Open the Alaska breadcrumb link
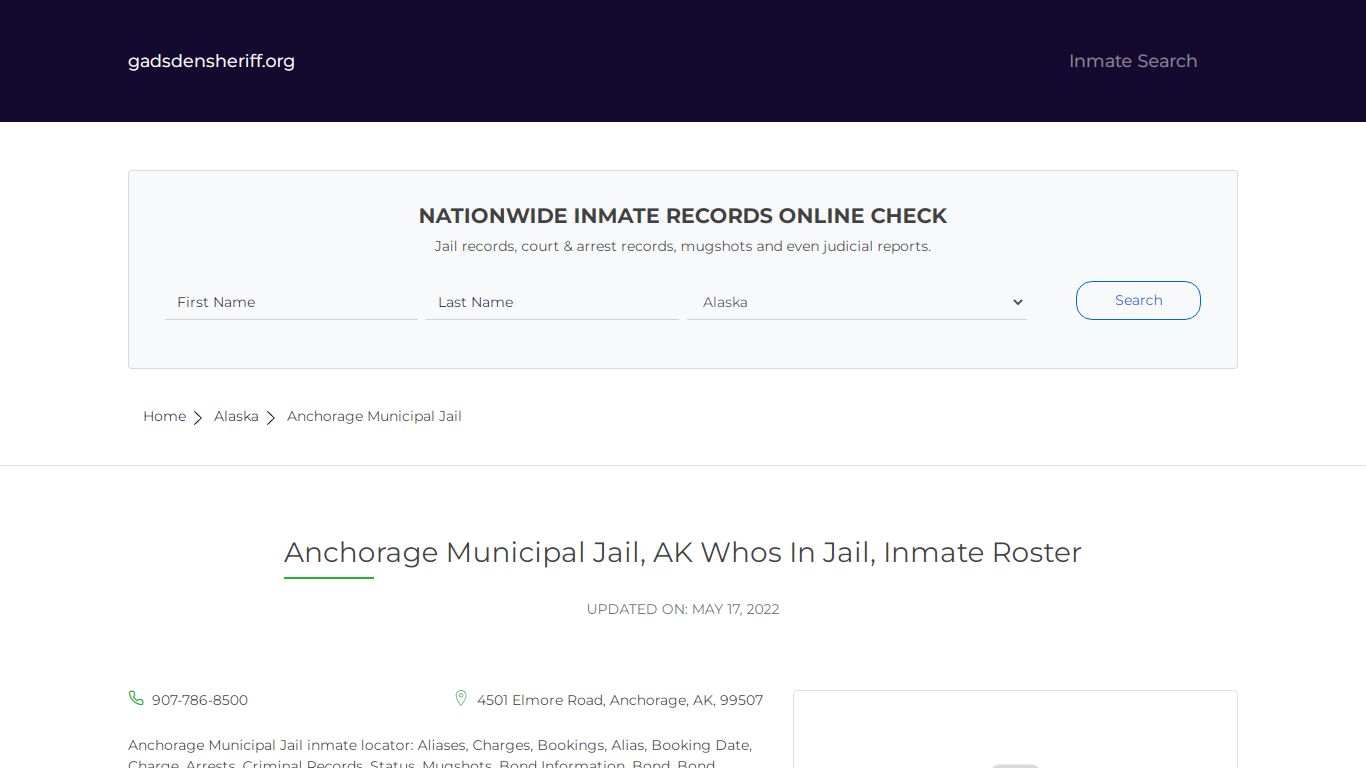Viewport: 1366px width, 768px height. (236, 416)
